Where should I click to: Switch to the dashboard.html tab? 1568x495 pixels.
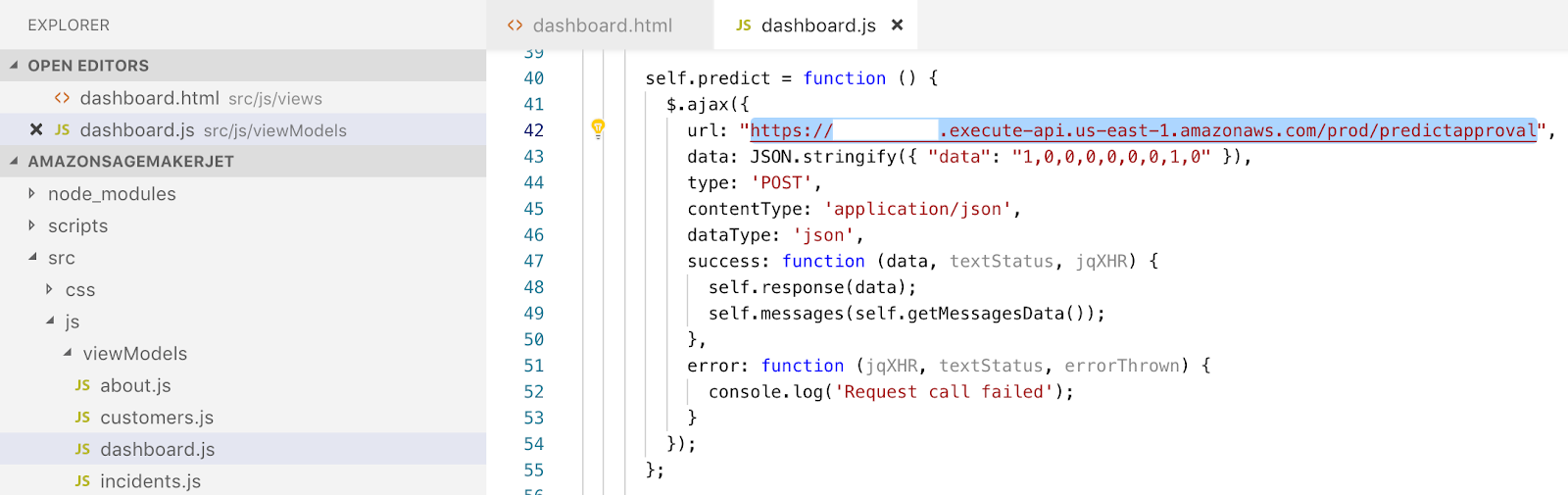point(602,25)
